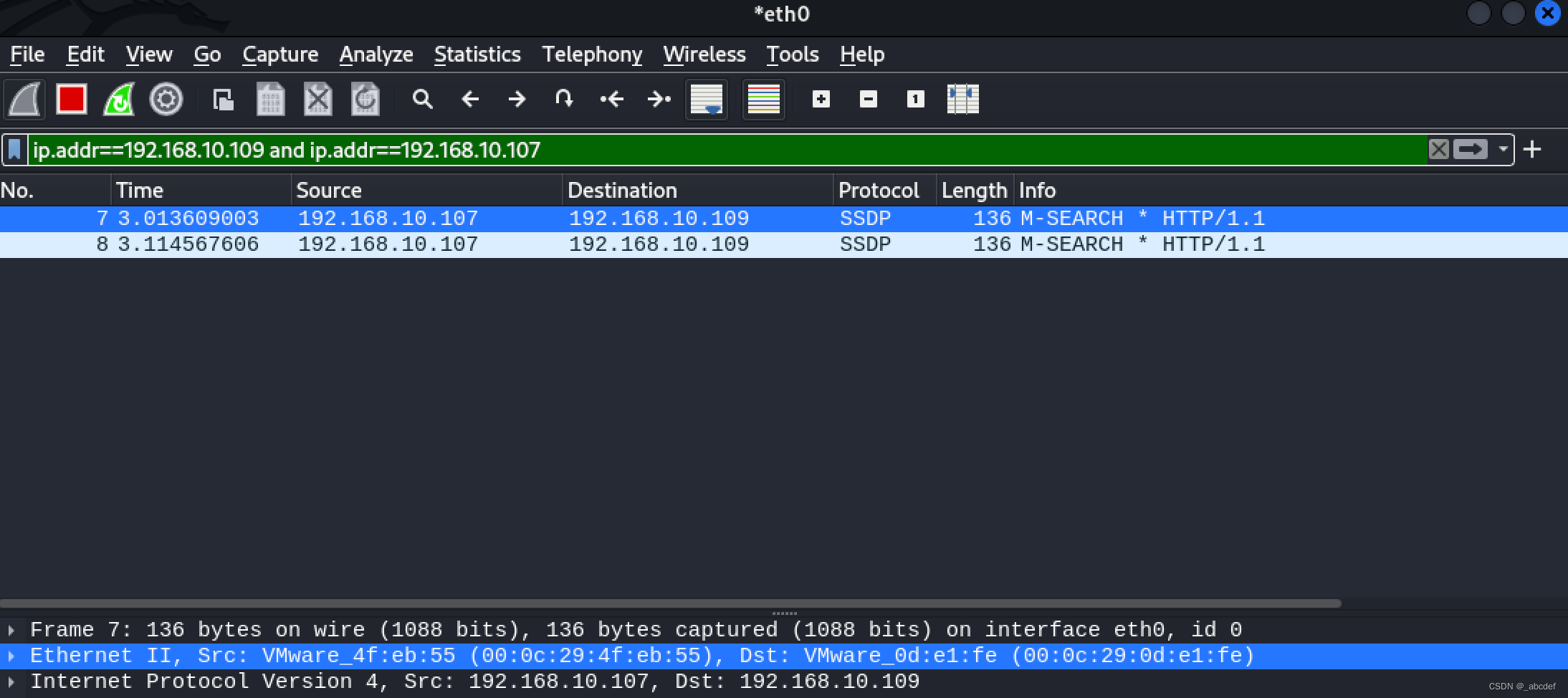Reset packet text to normal size
Image resolution: width=1568 pixels, height=698 pixels.
coord(915,100)
